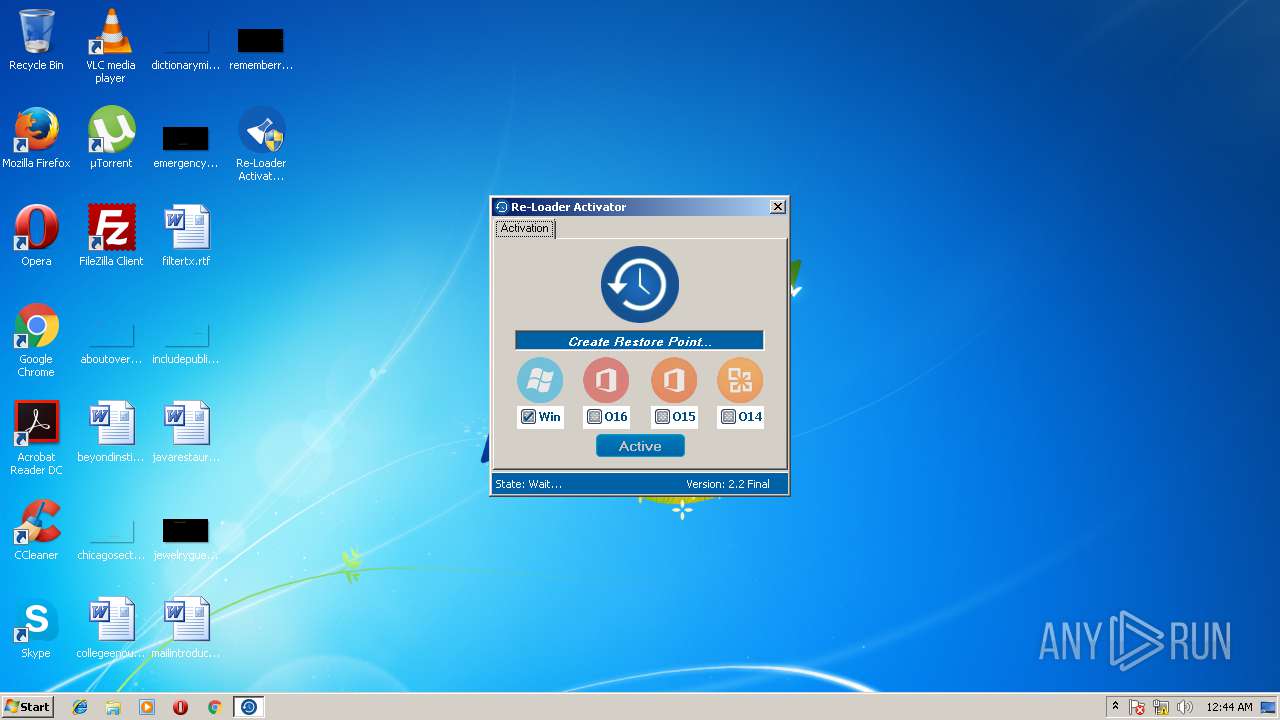The width and height of the screenshot is (1280, 720).
Task: Show hidden tray icons arrow
Action: click(x=1116, y=707)
